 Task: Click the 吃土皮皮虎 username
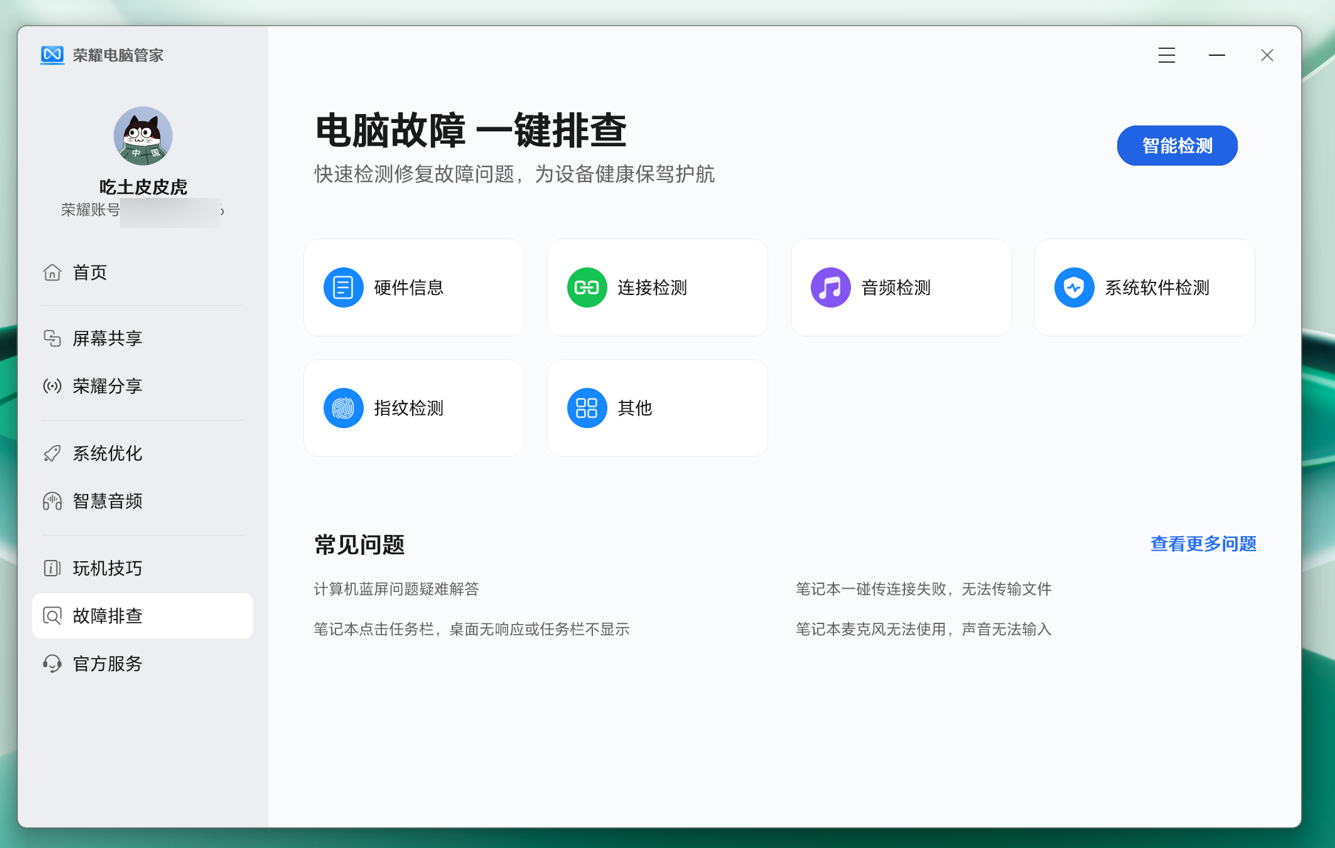[143, 187]
